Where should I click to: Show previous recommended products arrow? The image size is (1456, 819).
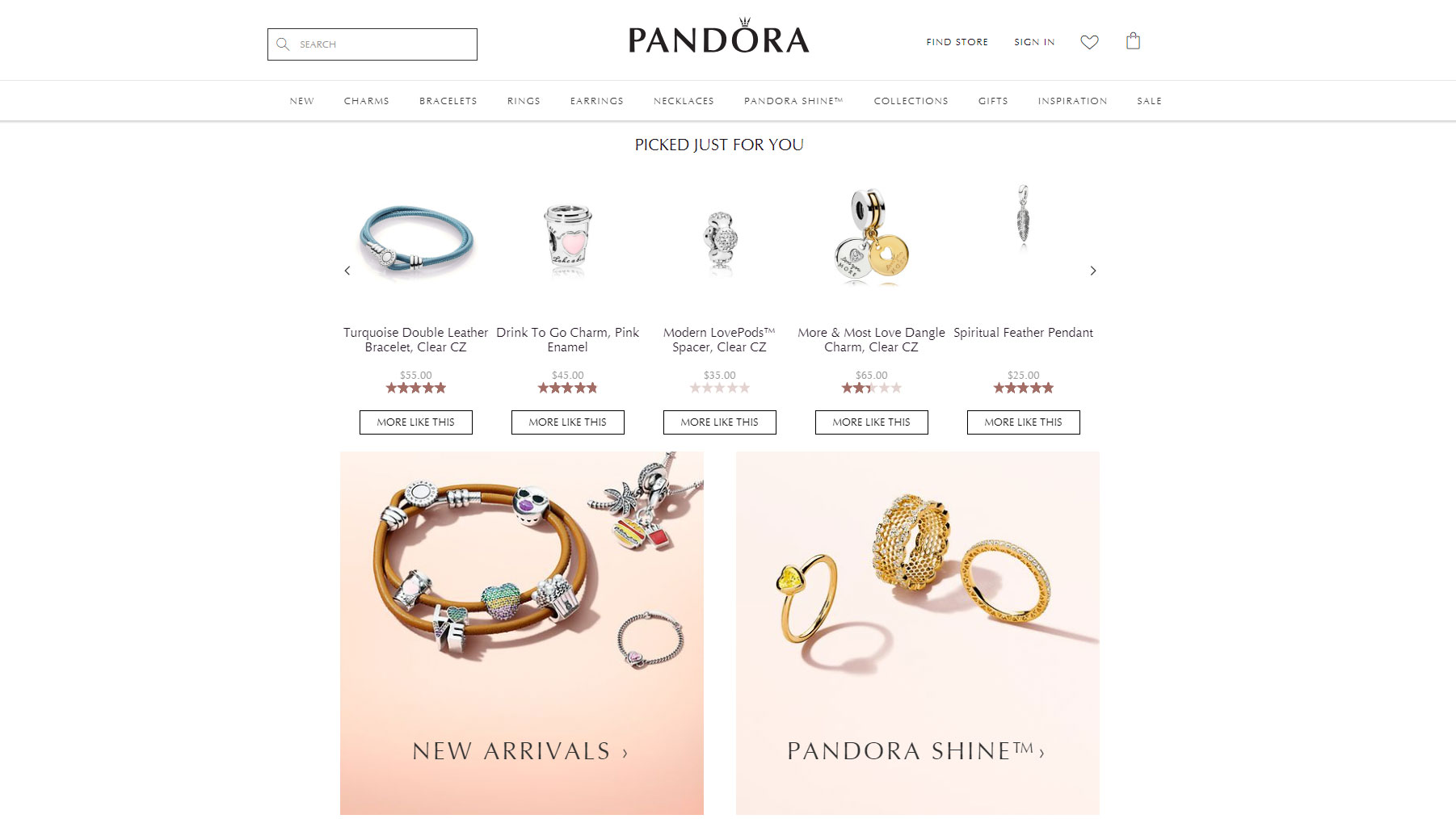click(x=347, y=271)
